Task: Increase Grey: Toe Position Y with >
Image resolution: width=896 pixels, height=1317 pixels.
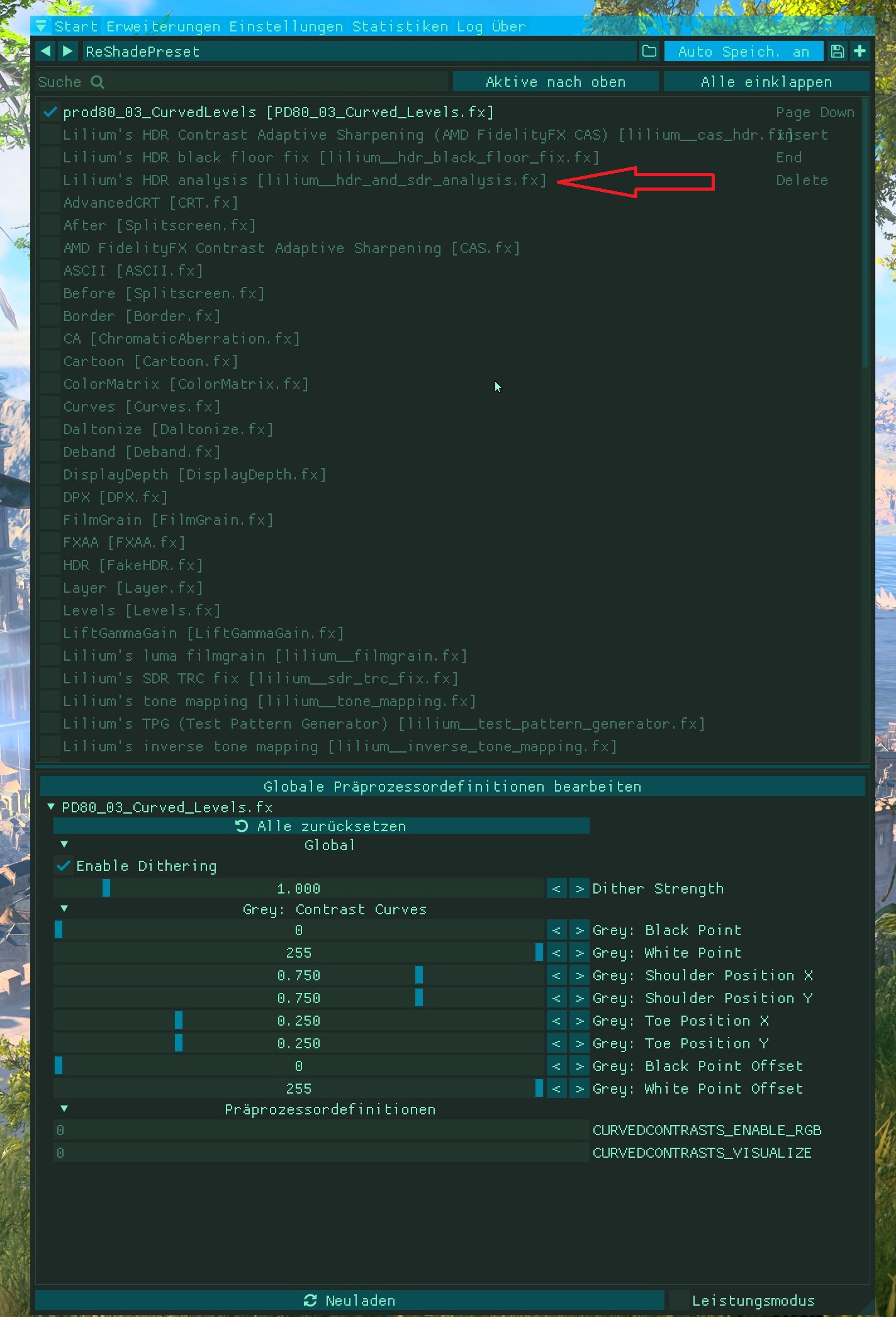Action: click(x=580, y=1043)
